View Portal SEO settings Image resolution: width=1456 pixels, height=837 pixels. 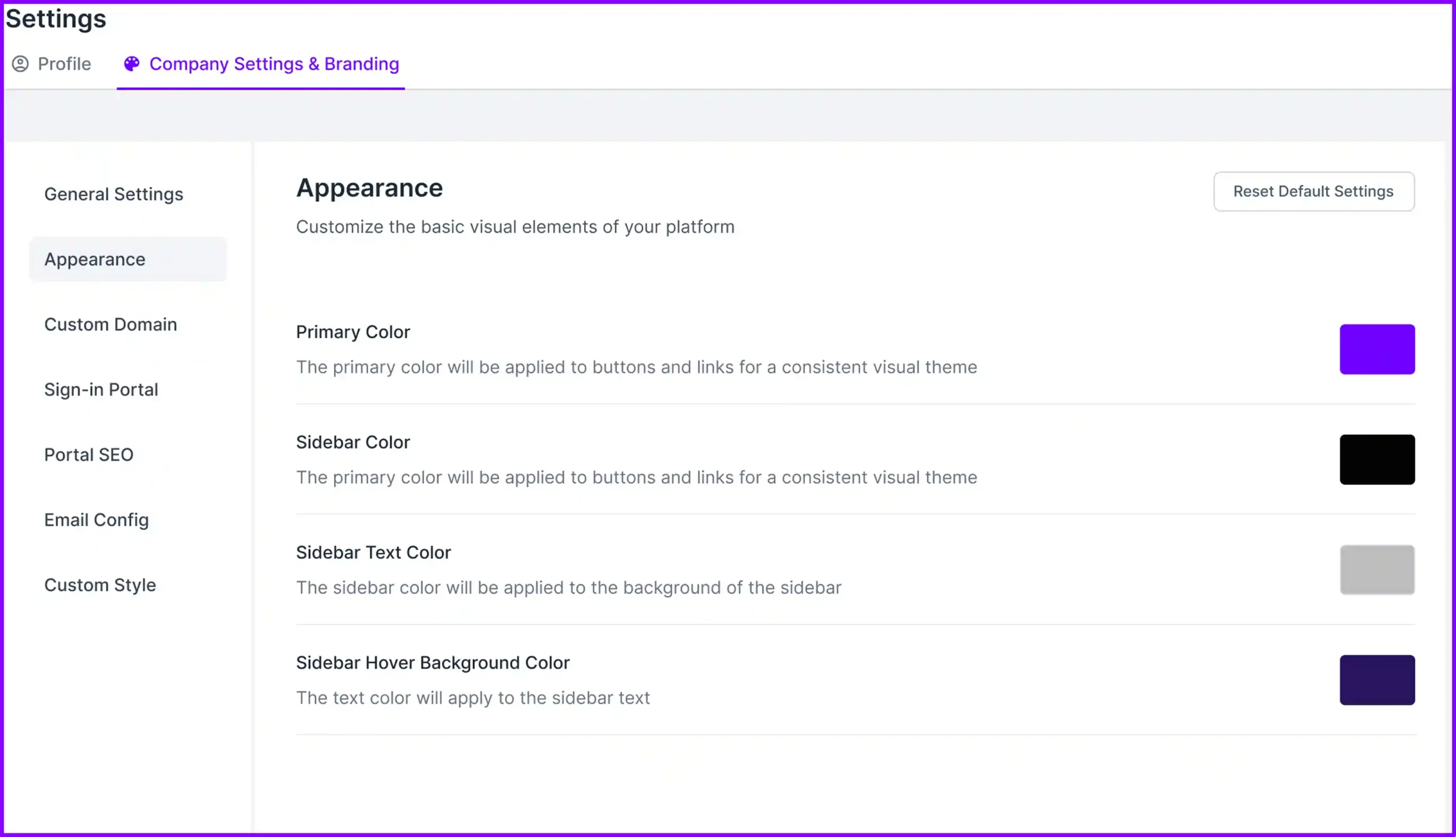[89, 454]
